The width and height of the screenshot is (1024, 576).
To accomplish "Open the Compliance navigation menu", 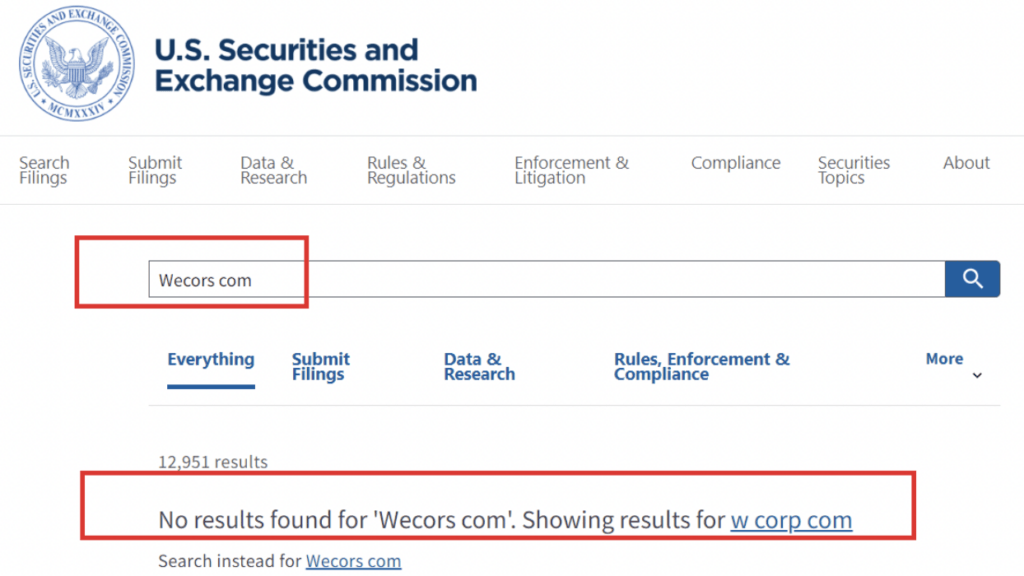I will pos(735,163).
